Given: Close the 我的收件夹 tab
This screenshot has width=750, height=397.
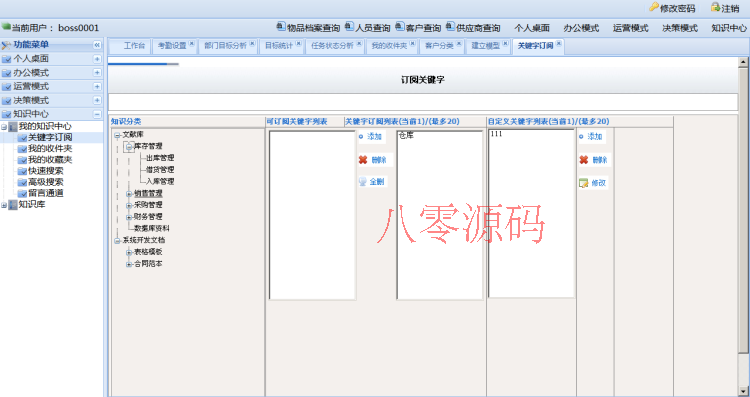Looking at the screenshot, I should coord(412,43).
